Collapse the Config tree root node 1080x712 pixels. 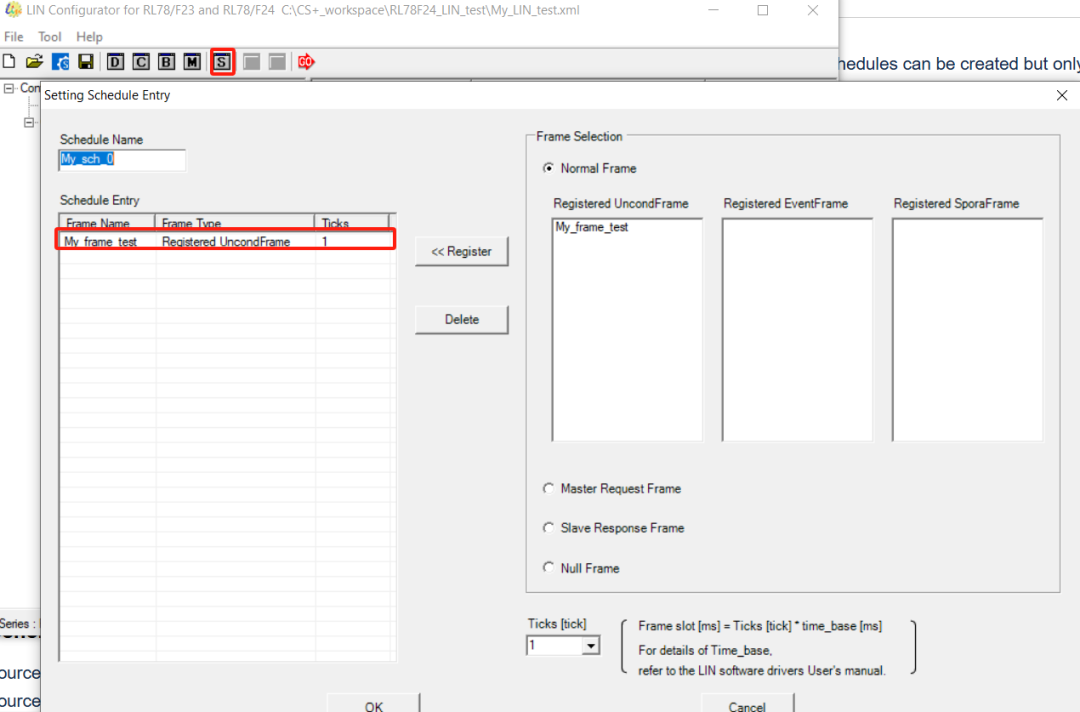click(9, 88)
